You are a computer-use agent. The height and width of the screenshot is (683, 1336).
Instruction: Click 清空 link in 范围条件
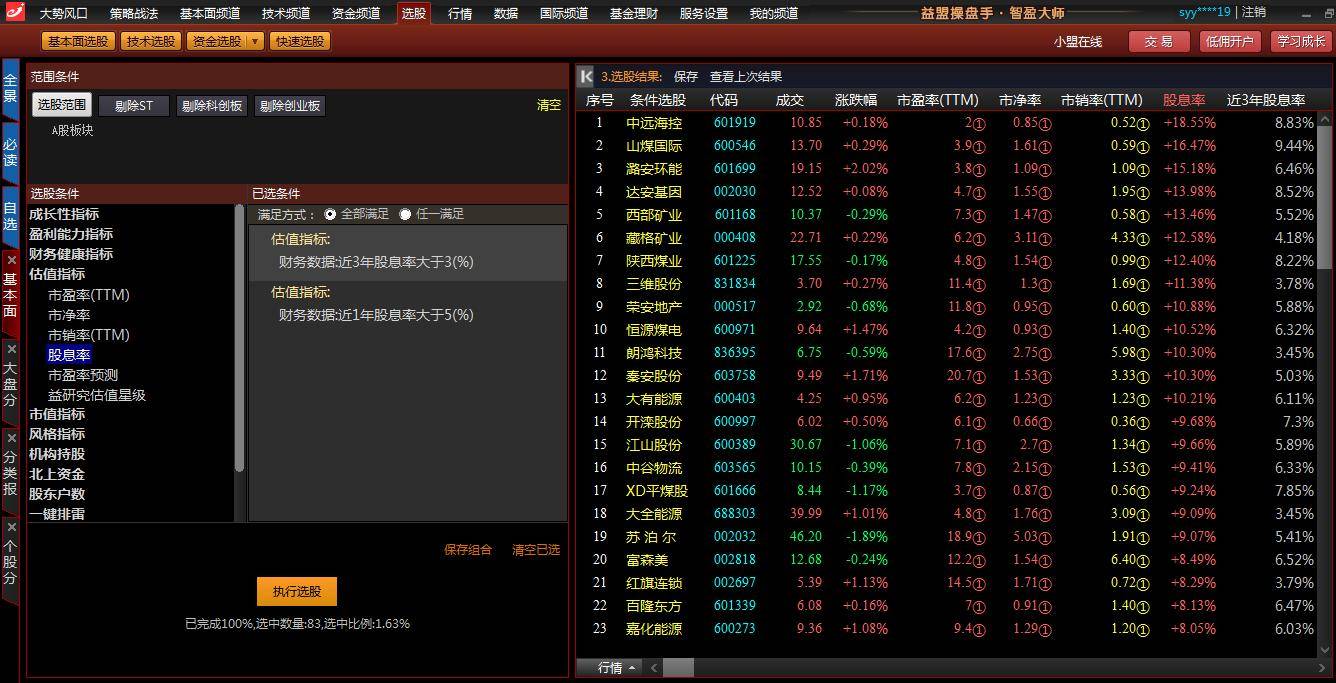[x=549, y=105]
